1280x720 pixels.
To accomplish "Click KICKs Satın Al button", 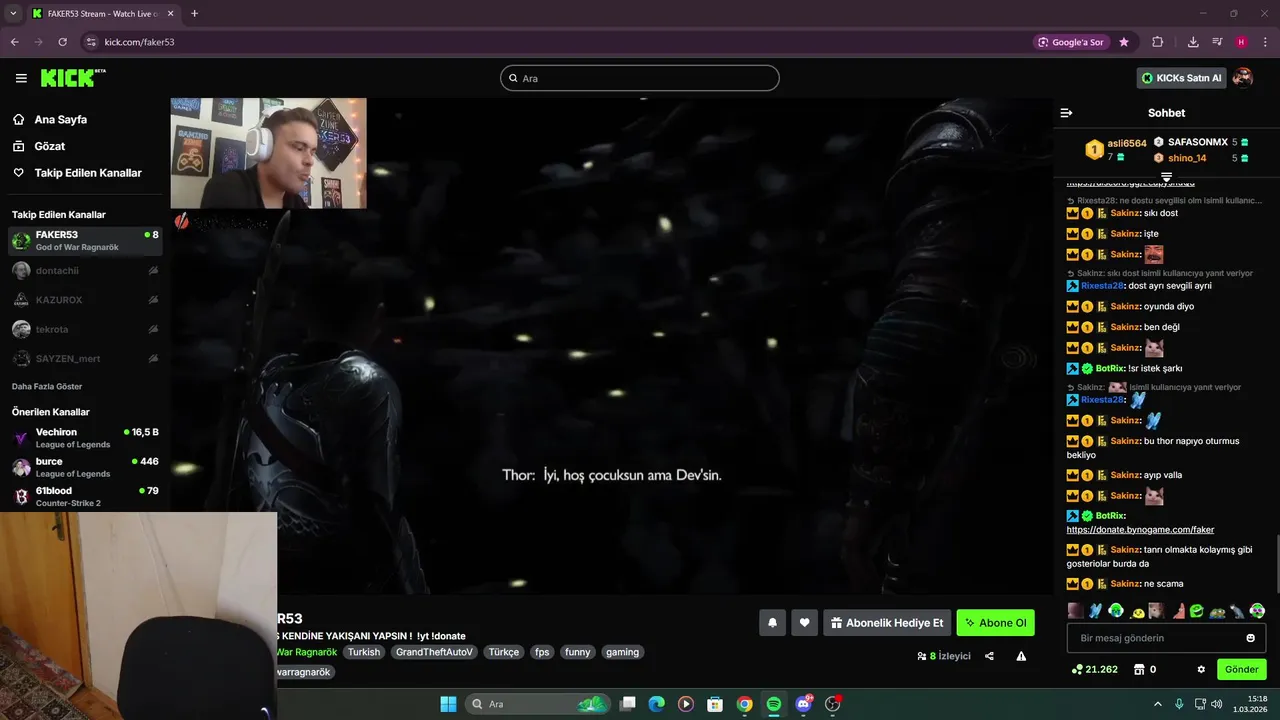I will 1181,78.
